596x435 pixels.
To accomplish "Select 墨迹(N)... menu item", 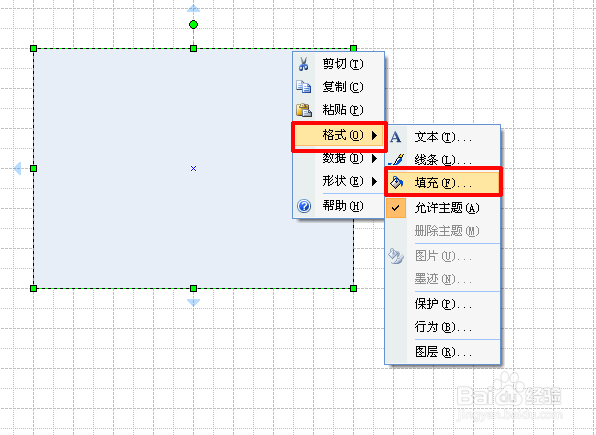I will pyautogui.click(x=443, y=279).
